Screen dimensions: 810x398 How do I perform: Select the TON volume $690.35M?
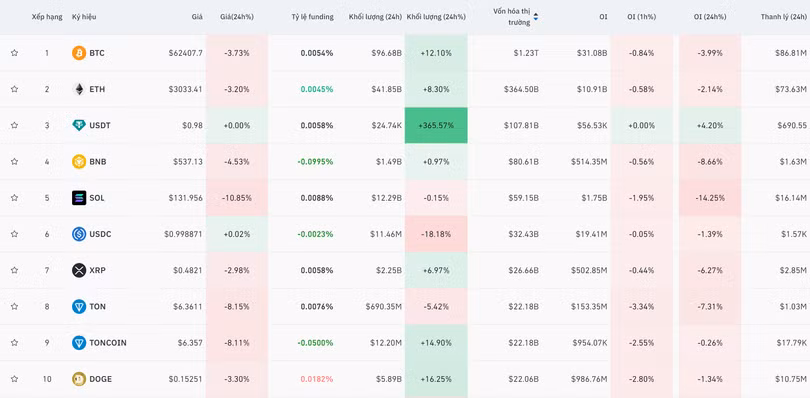coord(384,306)
